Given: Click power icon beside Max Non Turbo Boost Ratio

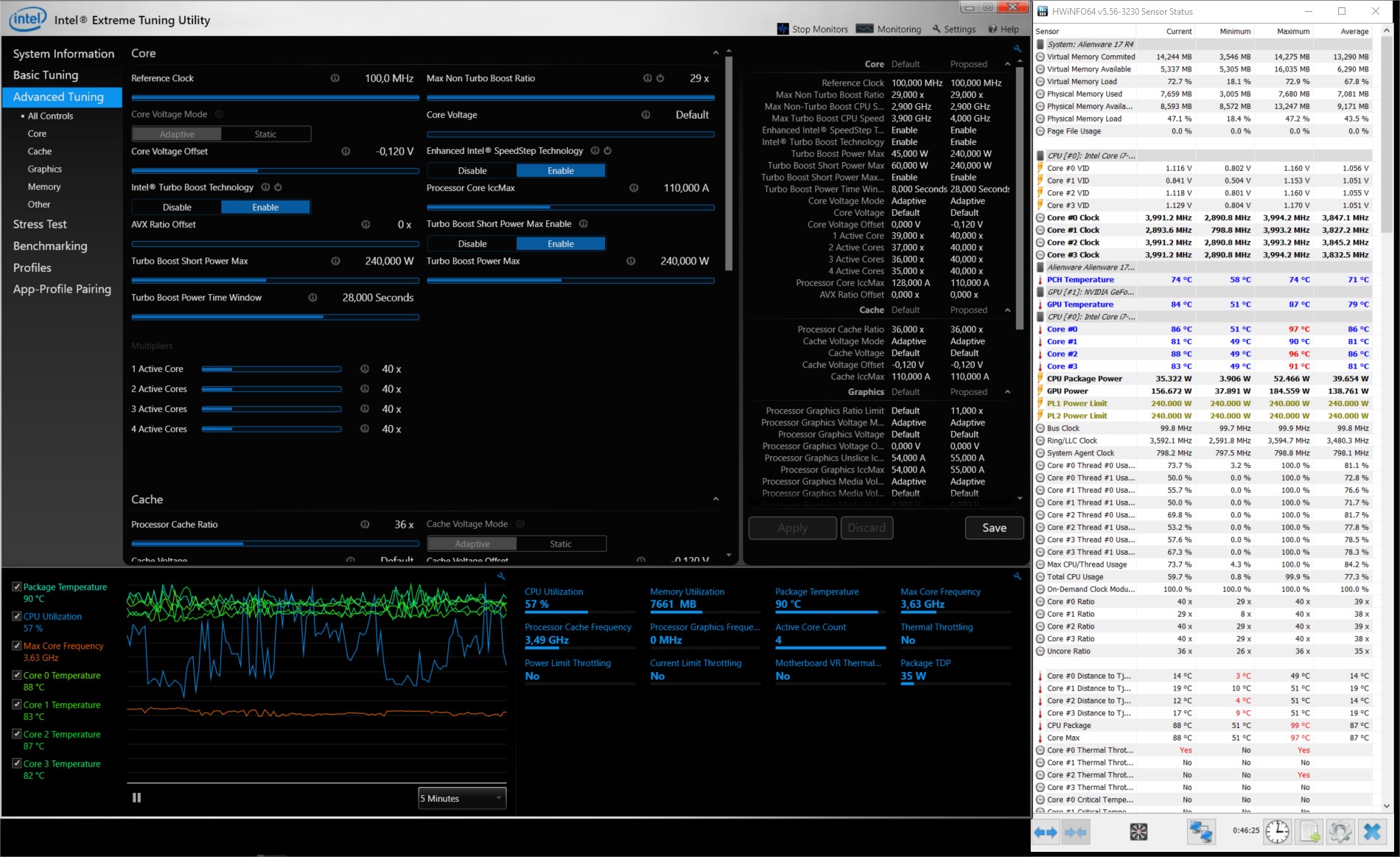Looking at the screenshot, I should pos(660,78).
